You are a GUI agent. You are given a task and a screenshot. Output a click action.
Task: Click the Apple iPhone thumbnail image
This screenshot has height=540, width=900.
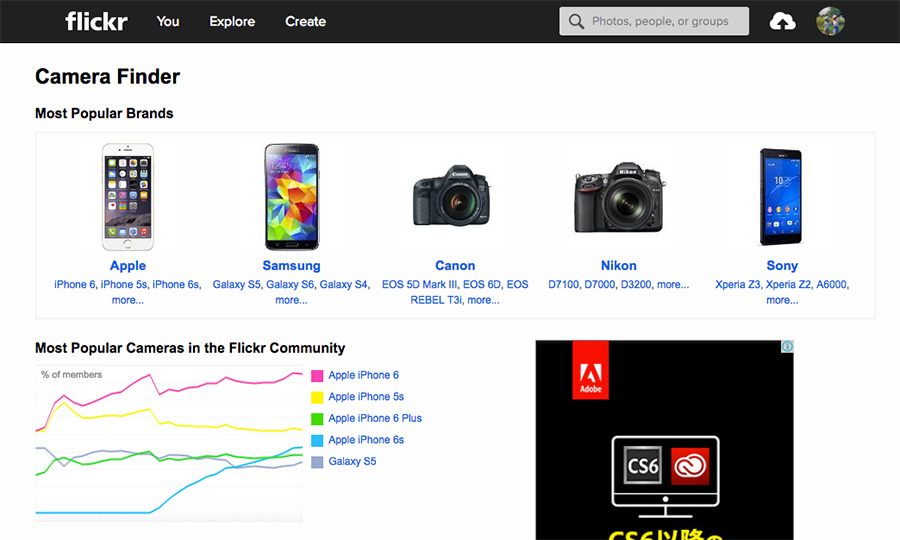click(x=127, y=197)
